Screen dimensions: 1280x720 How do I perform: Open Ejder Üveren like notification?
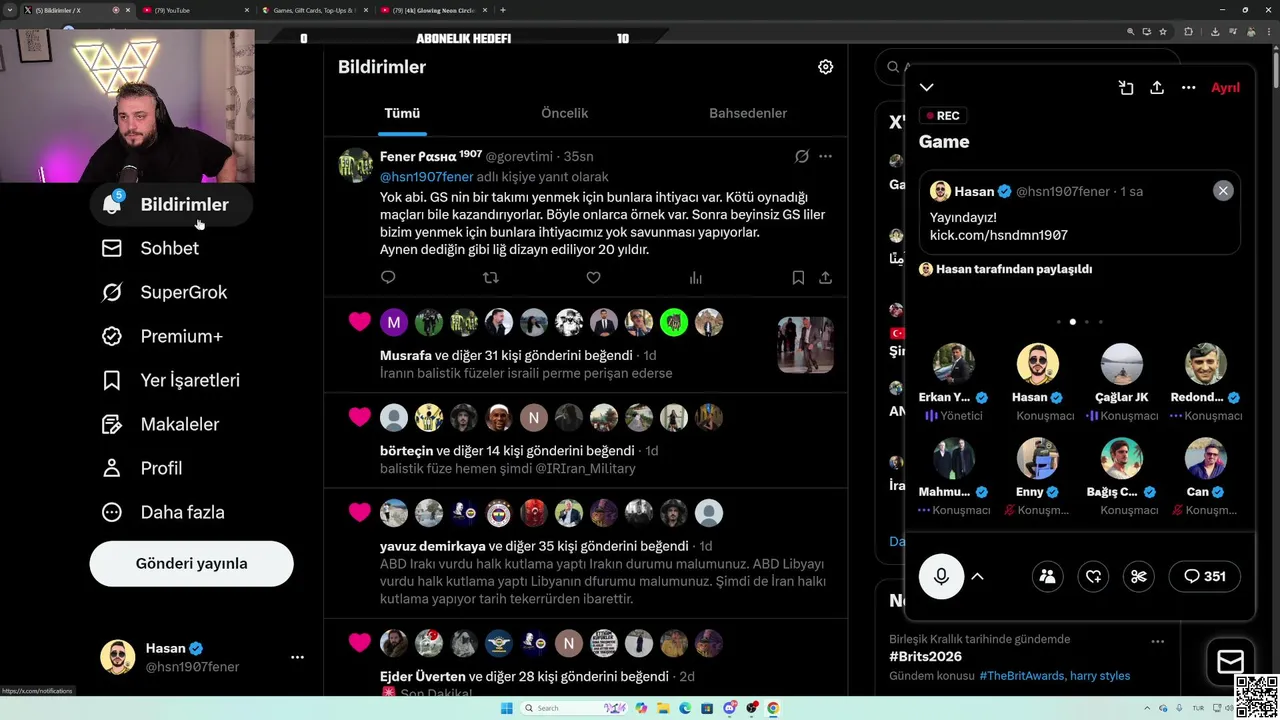point(537,676)
